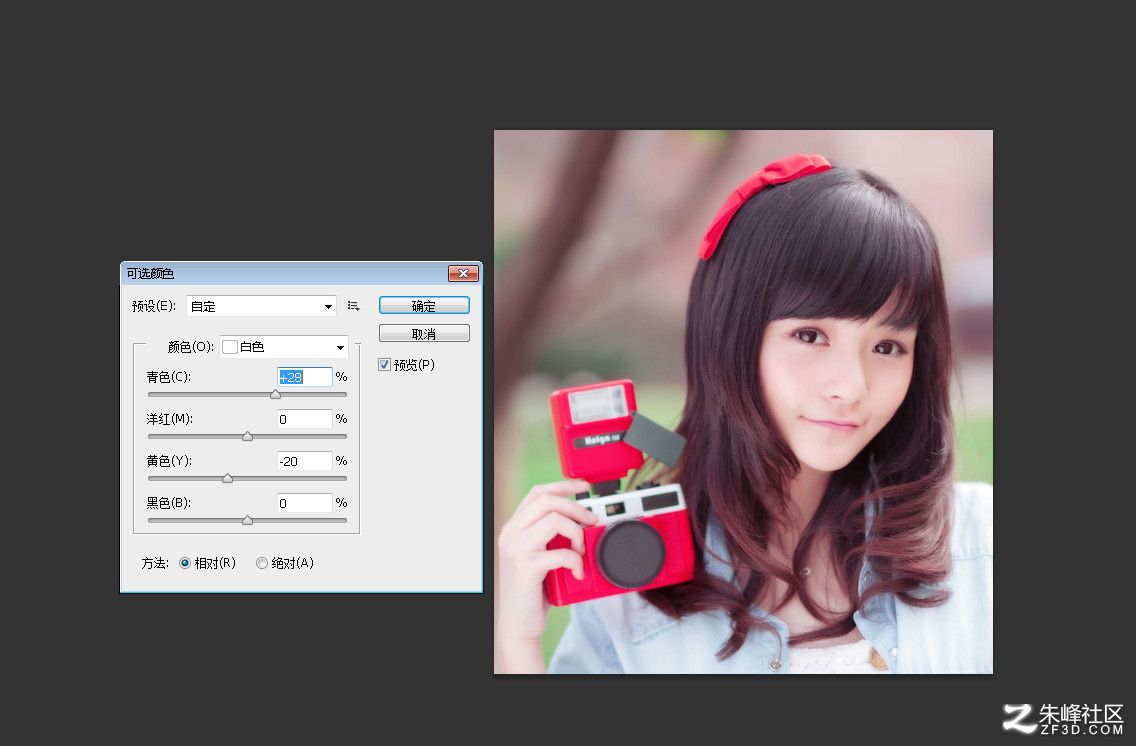Click the 黑色(B) slider handle
Viewport: 1136px width, 746px height.
pyautogui.click(x=248, y=521)
